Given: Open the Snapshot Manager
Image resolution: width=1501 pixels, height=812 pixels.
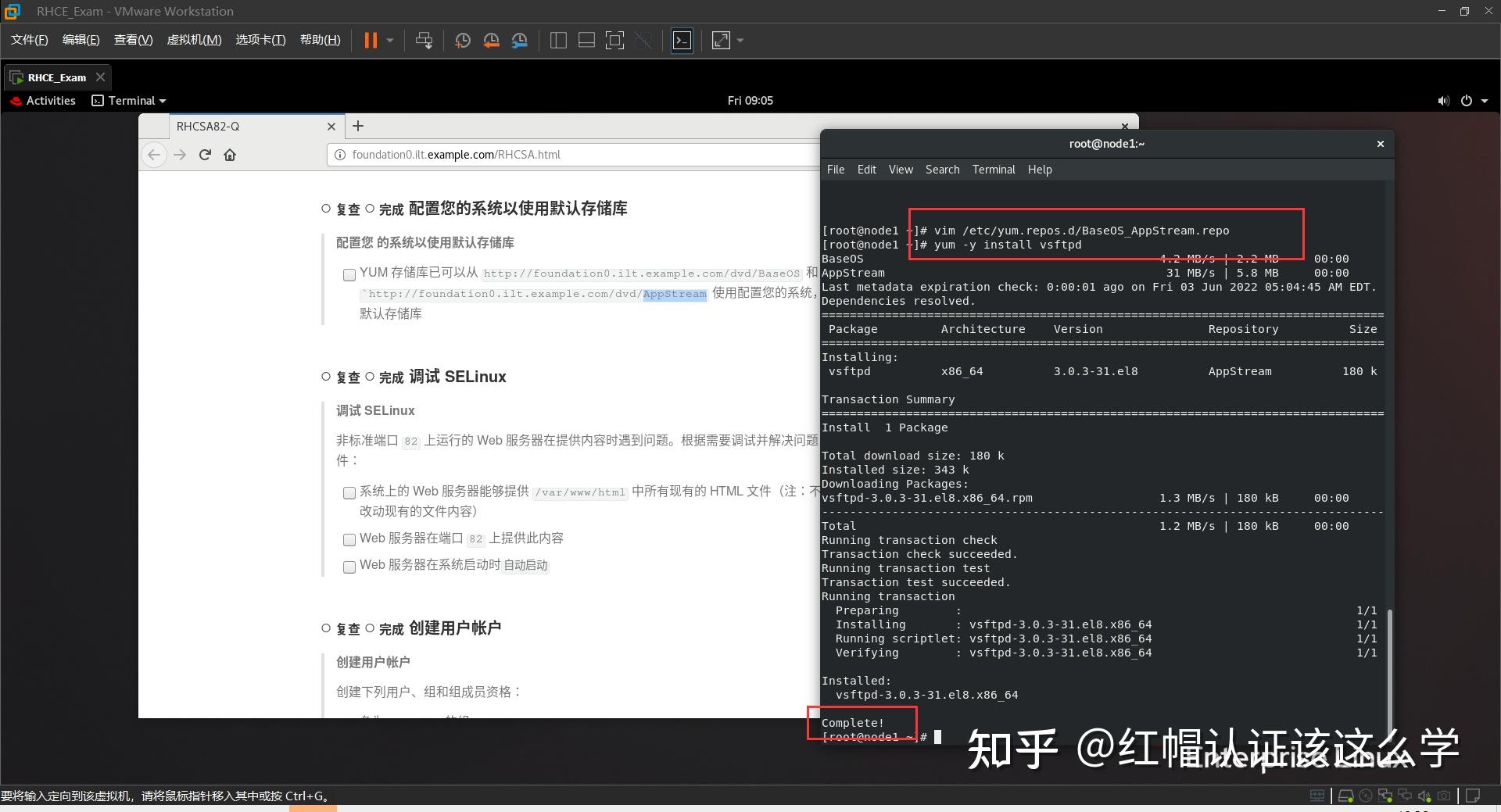Looking at the screenshot, I should pos(520,40).
